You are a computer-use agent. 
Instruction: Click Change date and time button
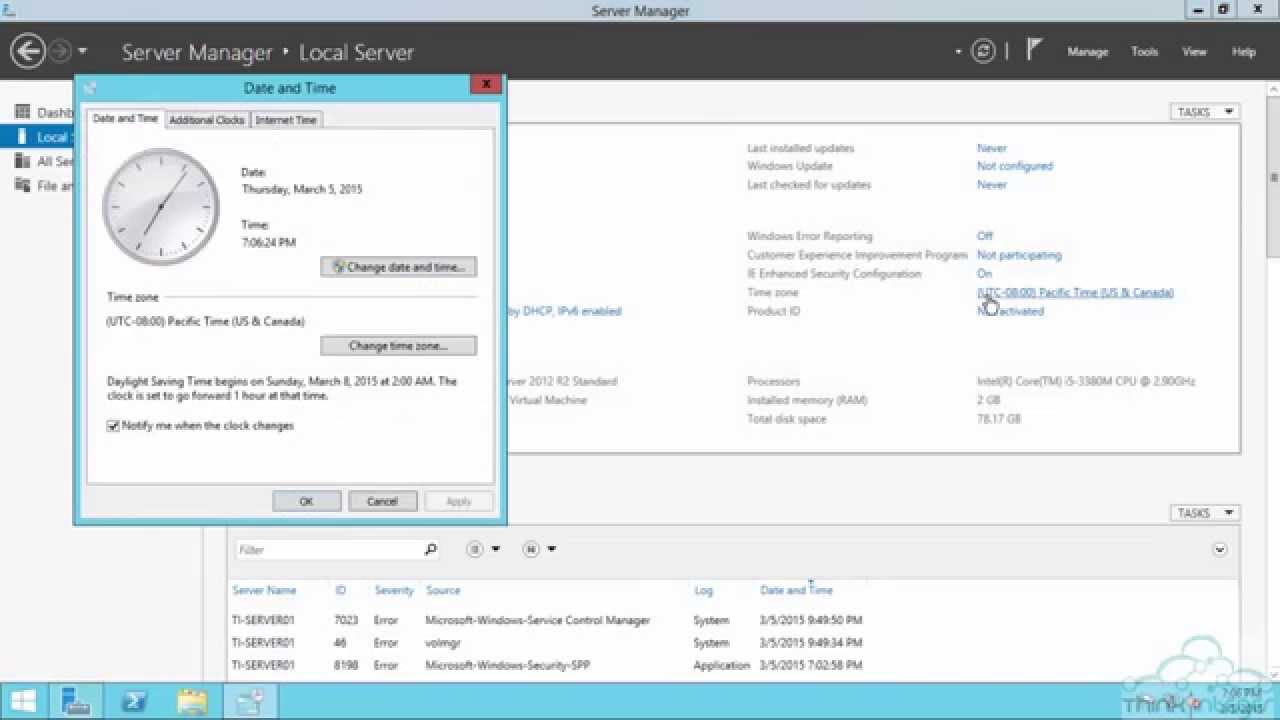[x=399, y=267]
